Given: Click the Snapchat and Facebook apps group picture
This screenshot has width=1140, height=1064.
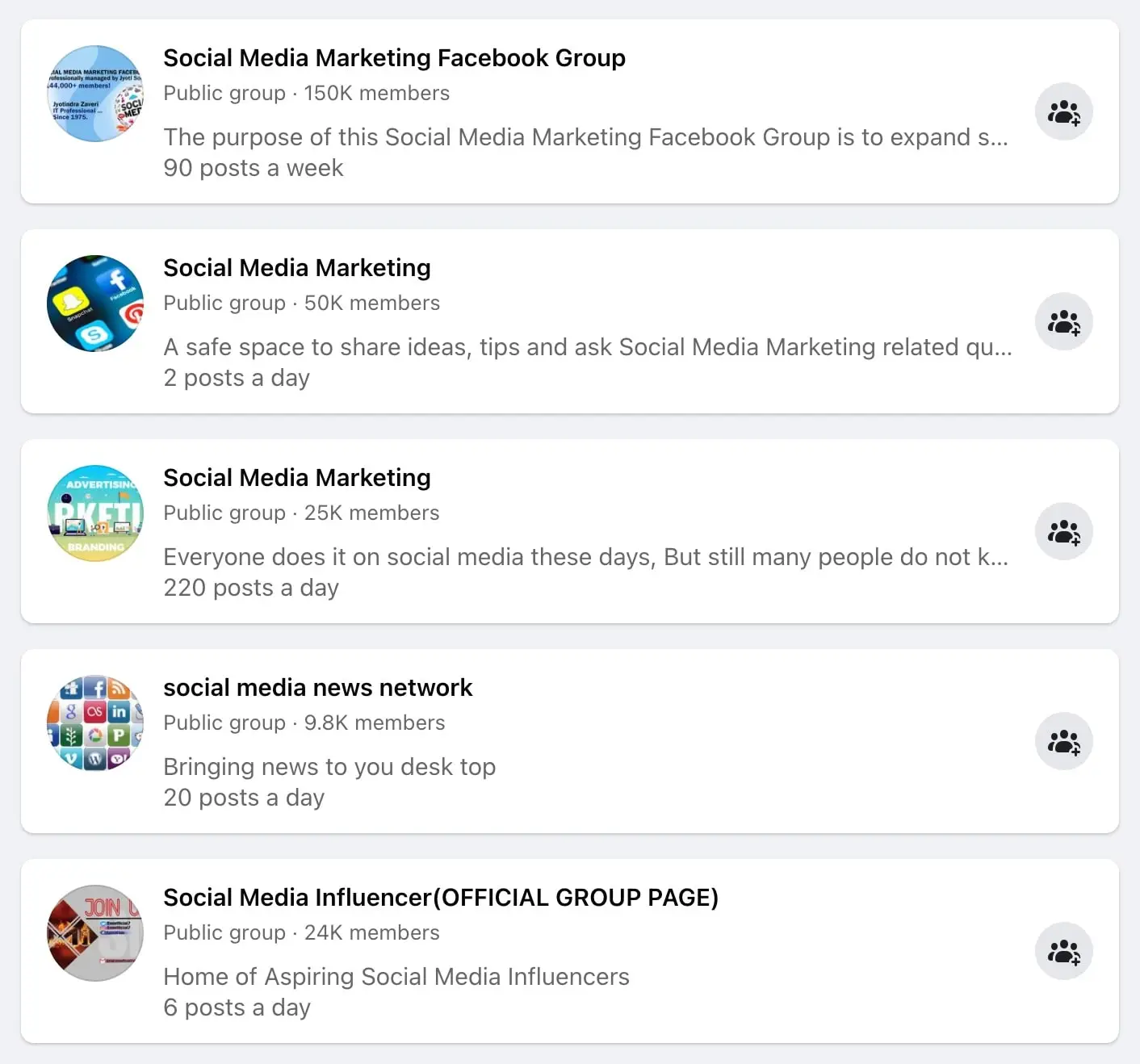Looking at the screenshot, I should coord(95,304).
